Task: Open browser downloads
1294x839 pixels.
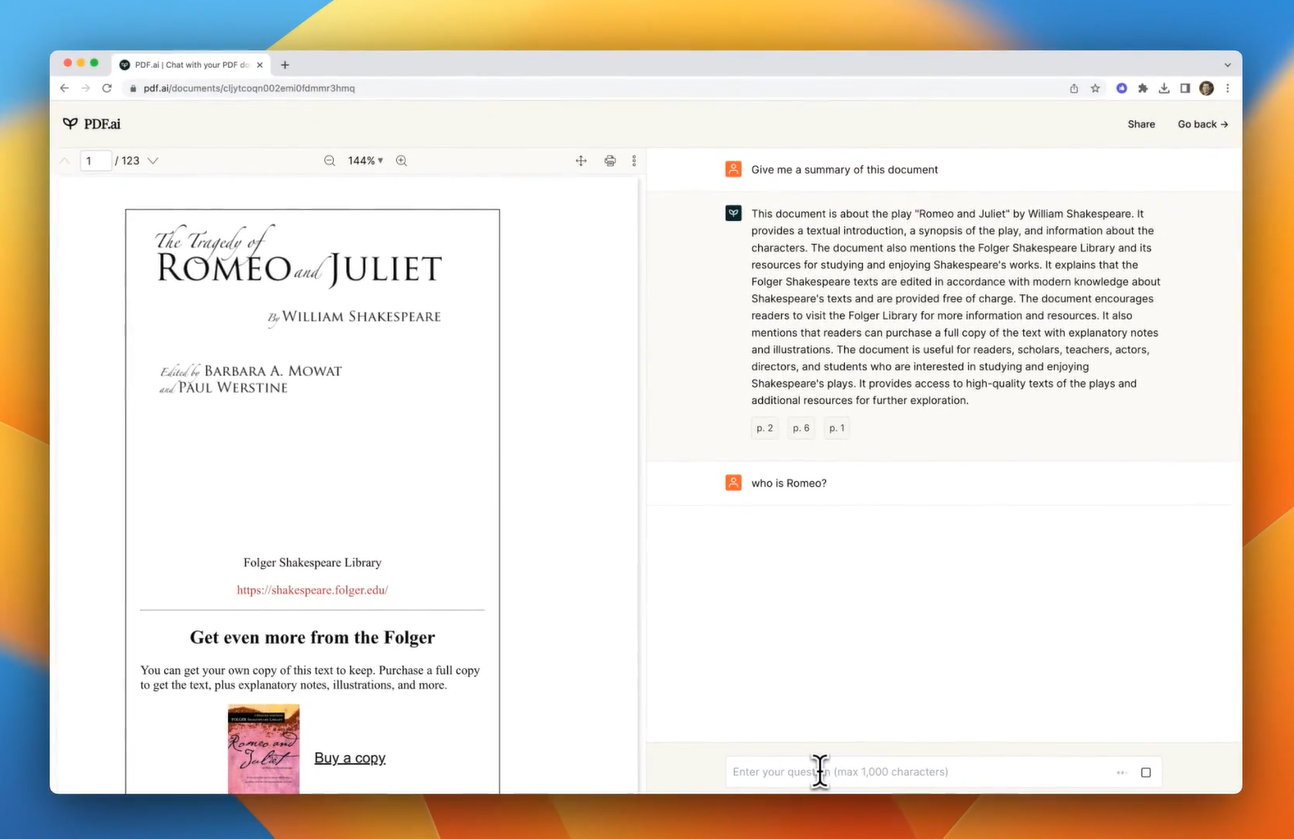Action: [x=1164, y=88]
